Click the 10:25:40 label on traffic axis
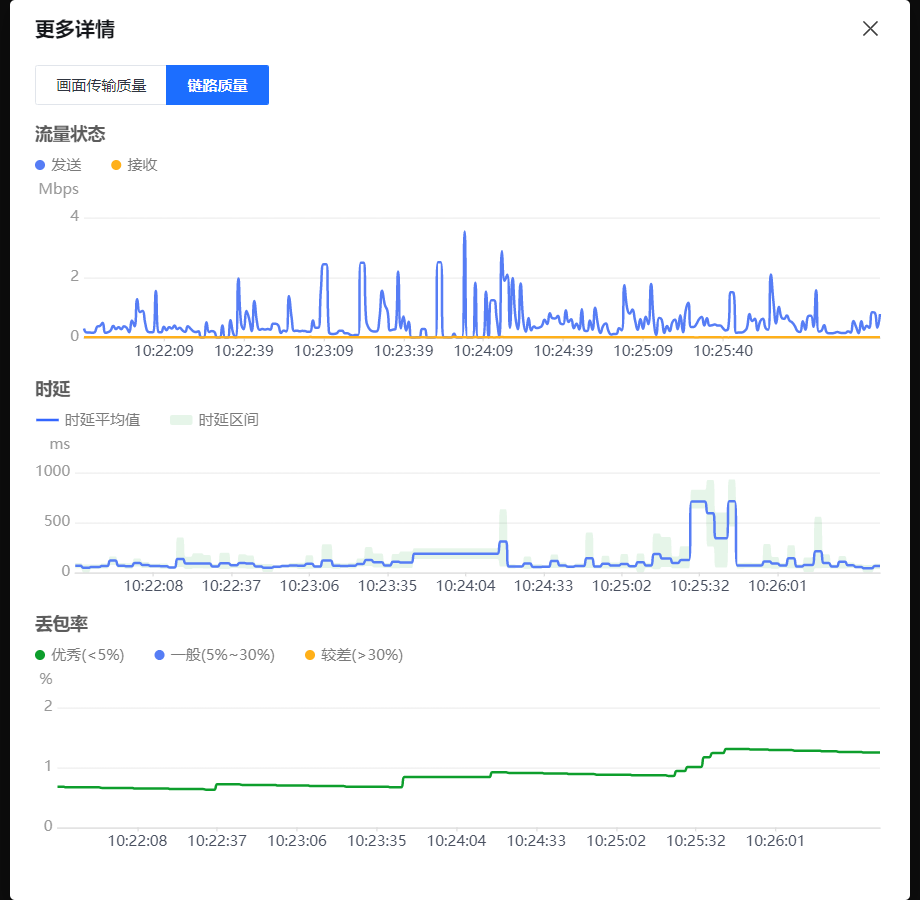The image size is (920, 900). click(723, 351)
